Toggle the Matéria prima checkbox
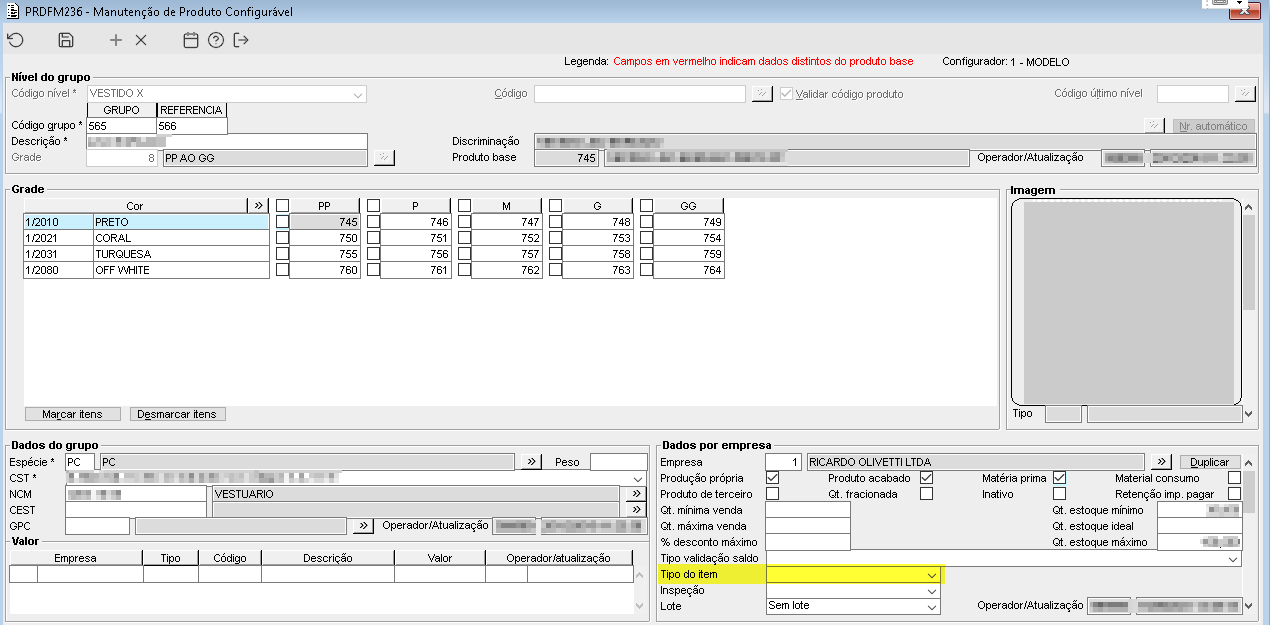 pos(1060,478)
